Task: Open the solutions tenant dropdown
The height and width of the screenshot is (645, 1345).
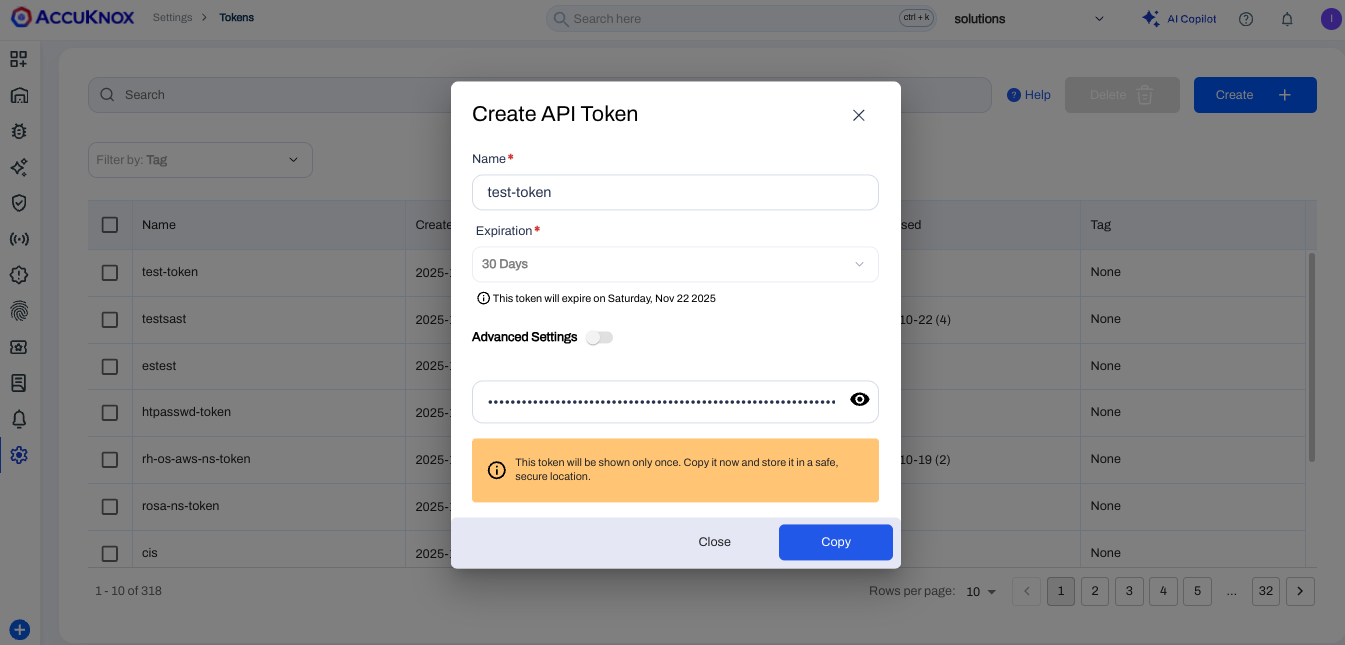Action: click(1029, 19)
